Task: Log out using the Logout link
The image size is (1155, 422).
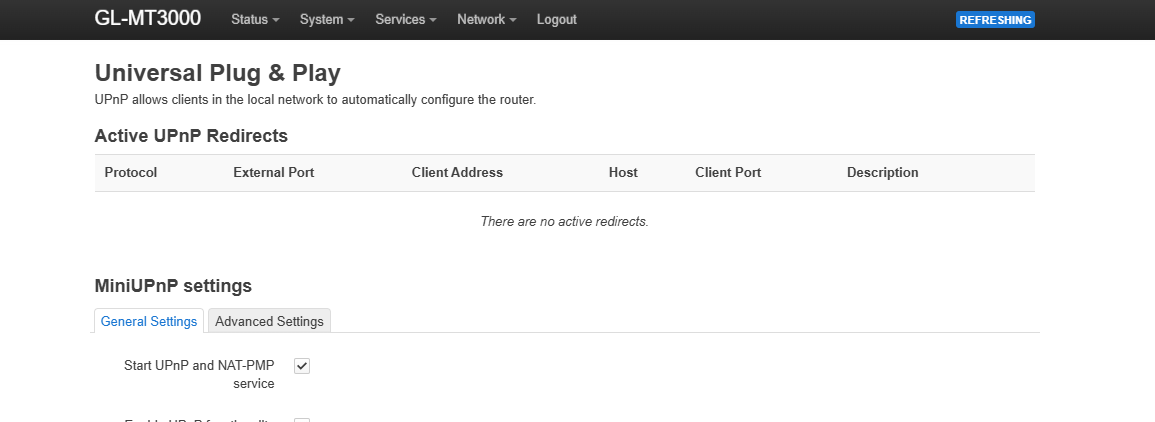Action: (x=557, y=20)
